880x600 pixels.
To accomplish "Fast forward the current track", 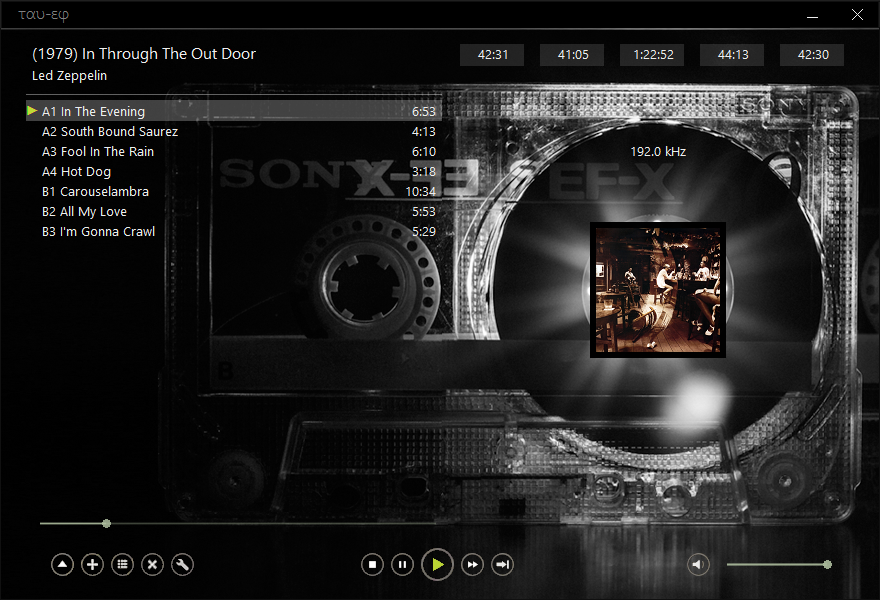I will click(x=472, y=565).
